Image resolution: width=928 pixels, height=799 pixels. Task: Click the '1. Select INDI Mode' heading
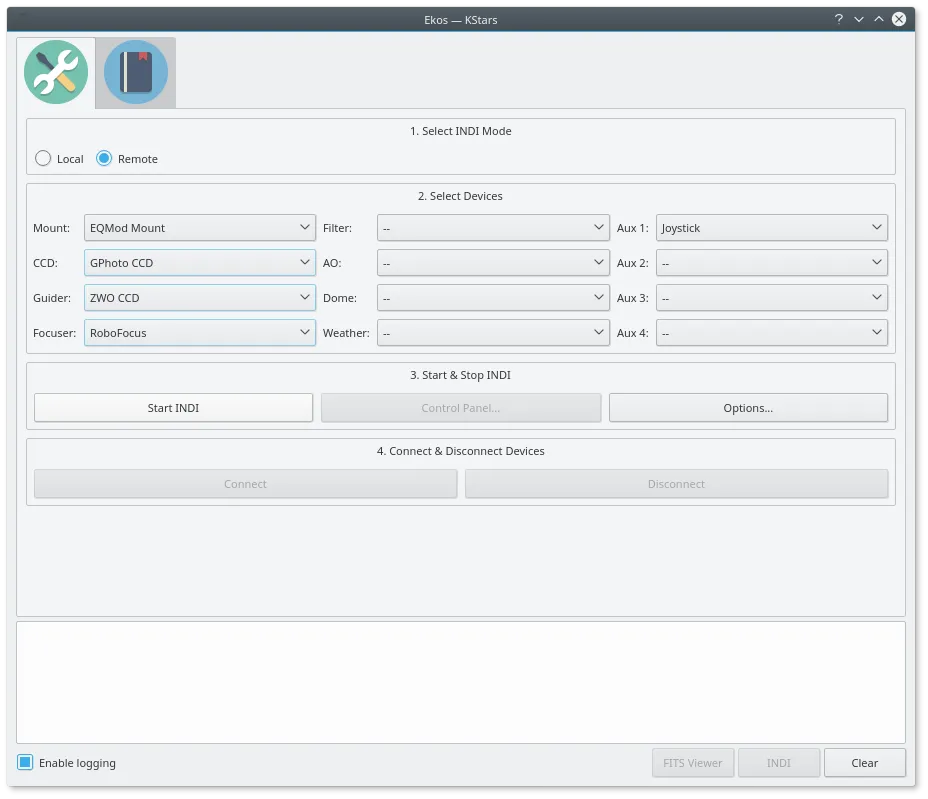click(460, 131)
